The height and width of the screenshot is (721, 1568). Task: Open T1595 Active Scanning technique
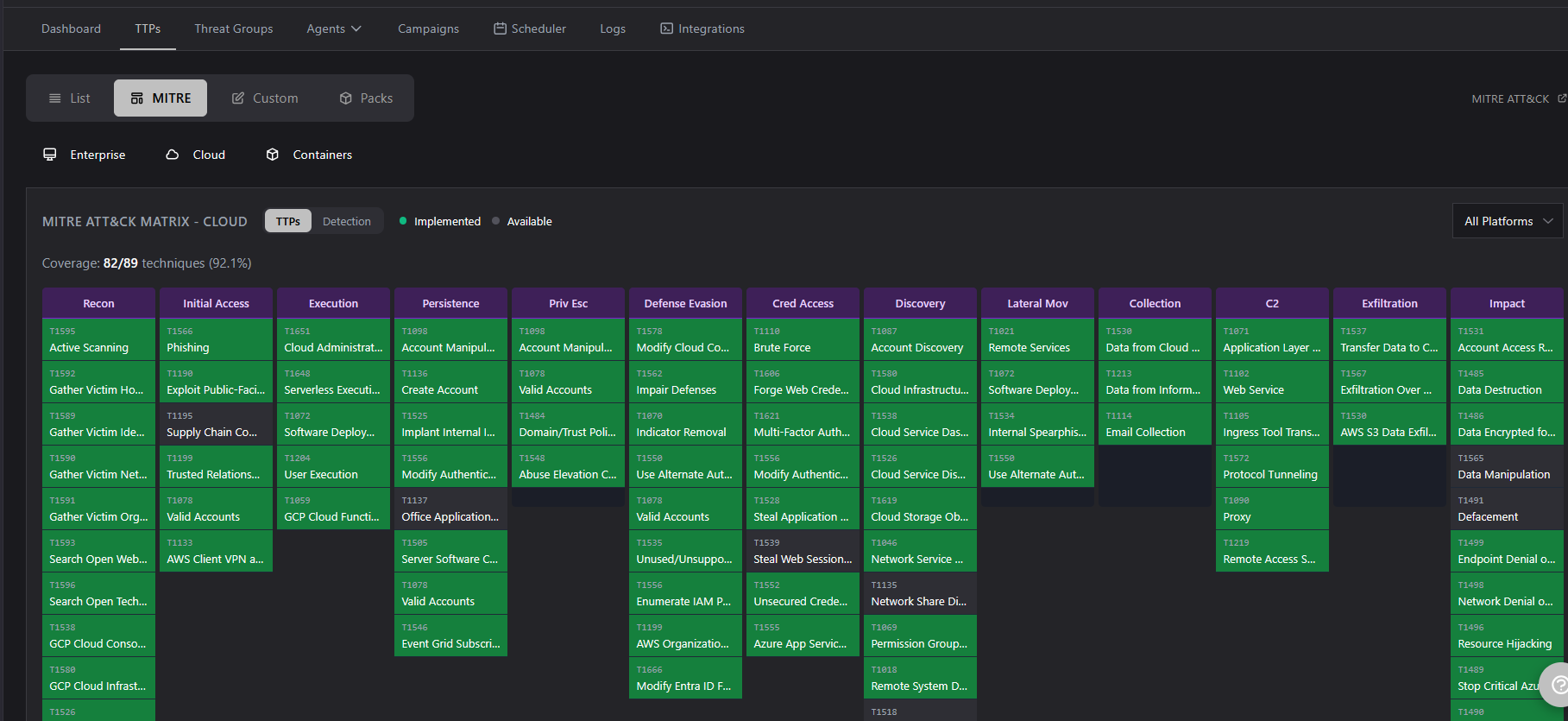click(x=98, y=339)
